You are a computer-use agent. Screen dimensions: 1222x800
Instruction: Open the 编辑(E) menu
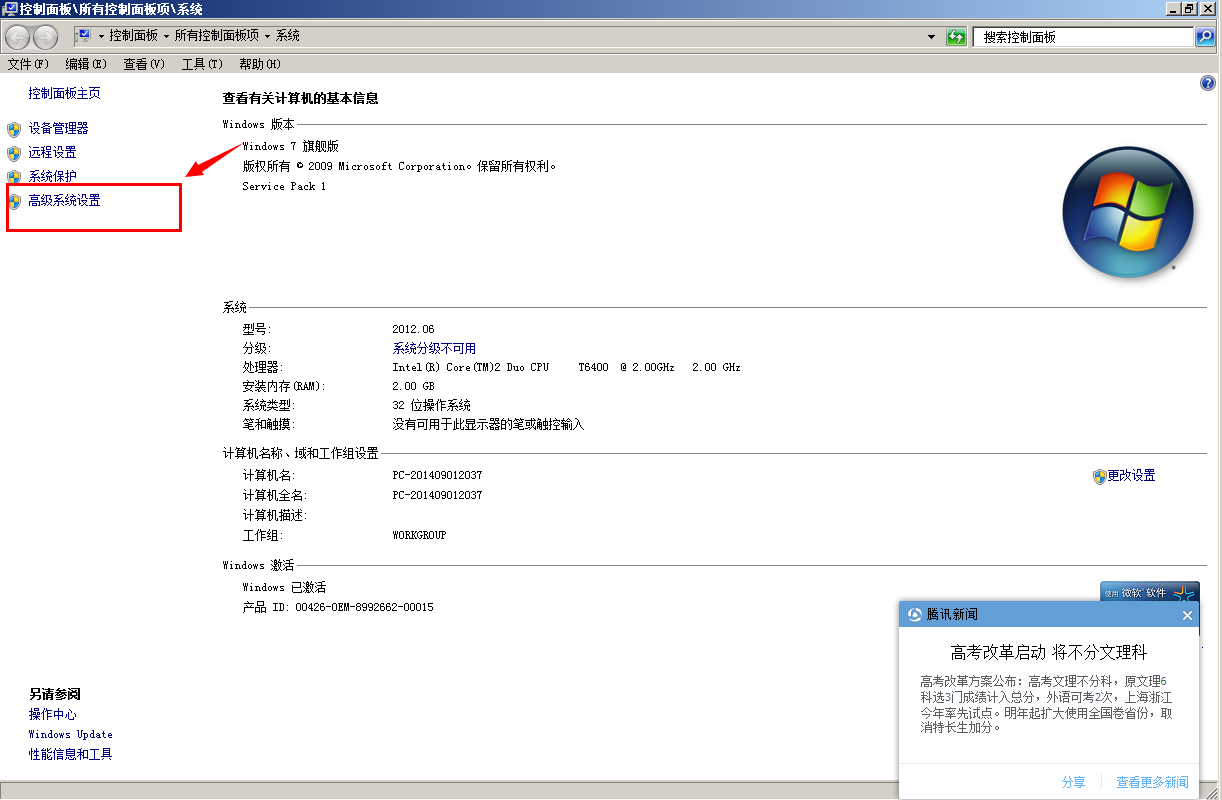tap(86, 64)
